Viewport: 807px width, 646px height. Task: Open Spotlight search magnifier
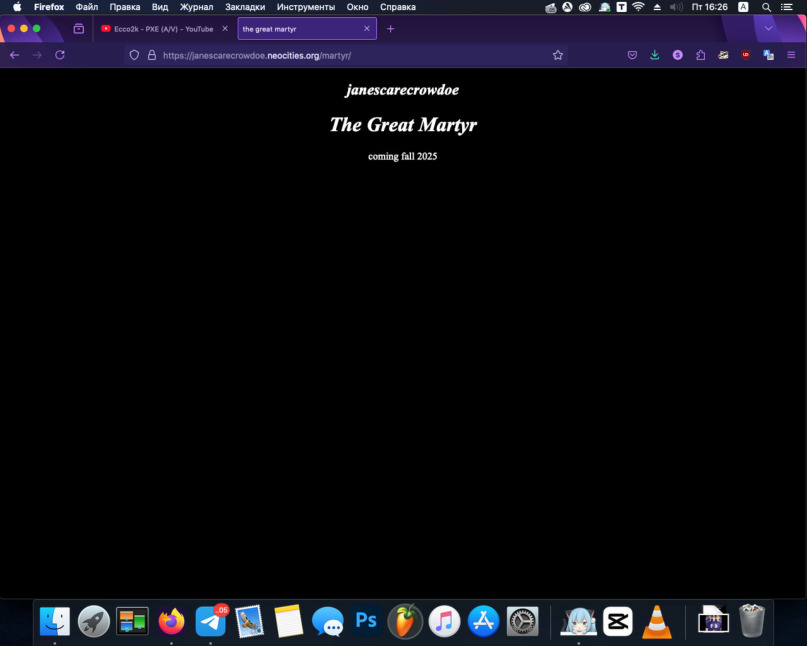(766, 7)
